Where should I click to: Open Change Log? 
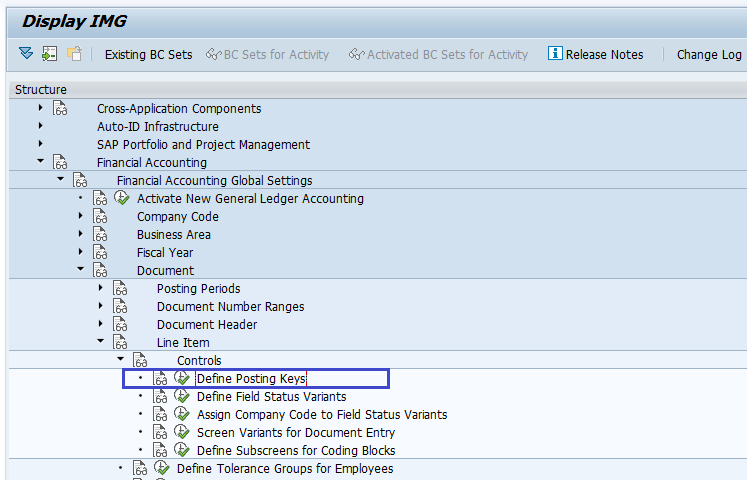coord(709,55)
